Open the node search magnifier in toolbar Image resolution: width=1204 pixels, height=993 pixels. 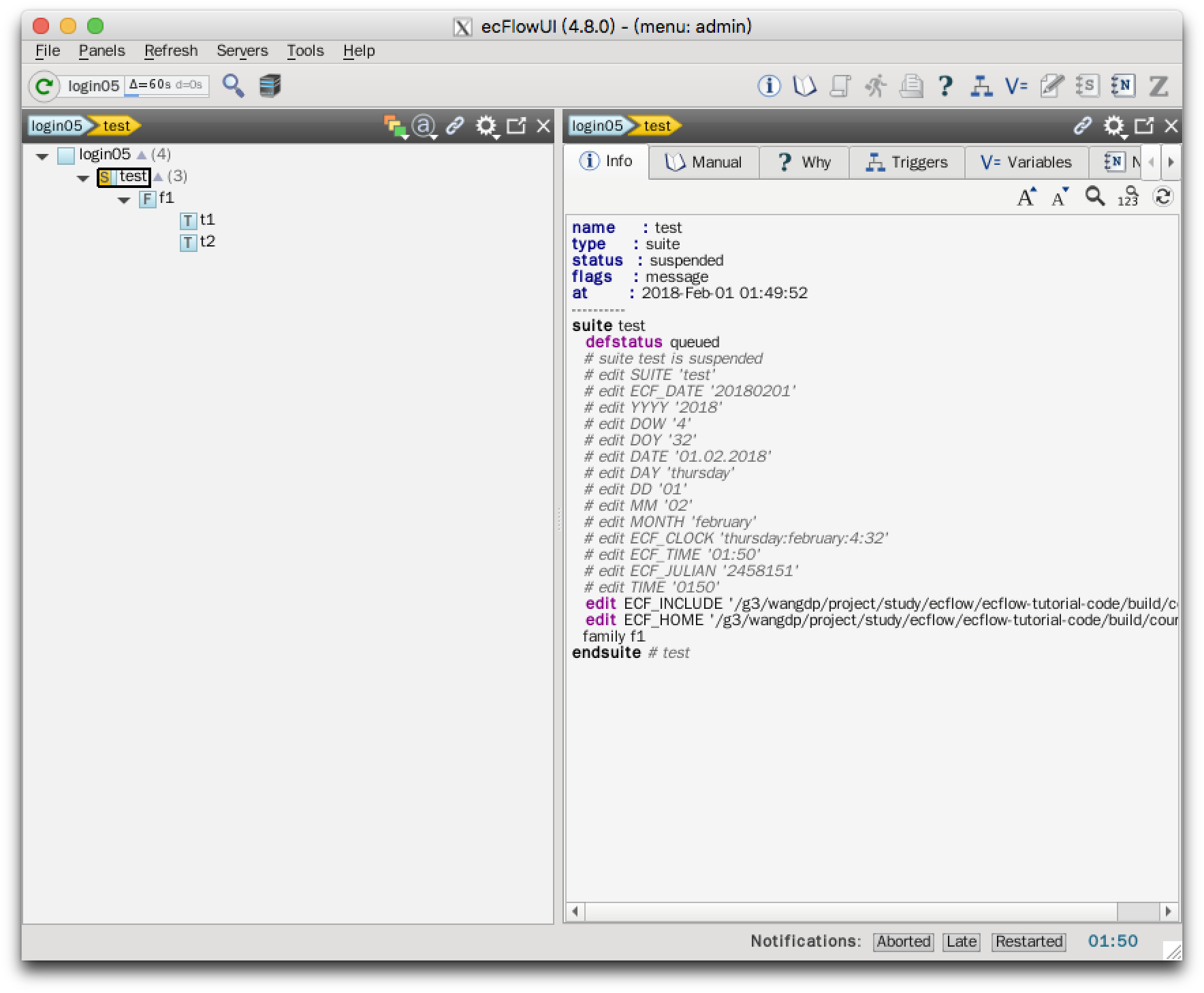[x=234, y=86]
